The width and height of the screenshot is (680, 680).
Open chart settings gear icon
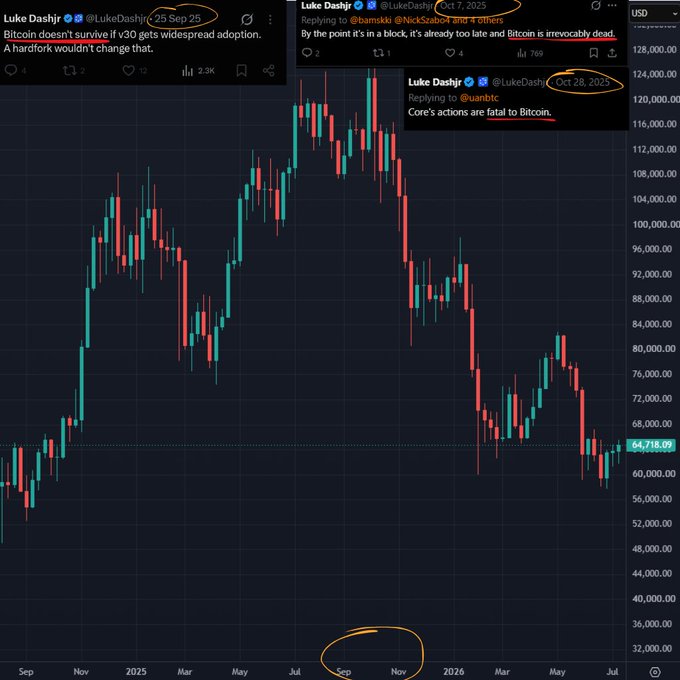655,672
